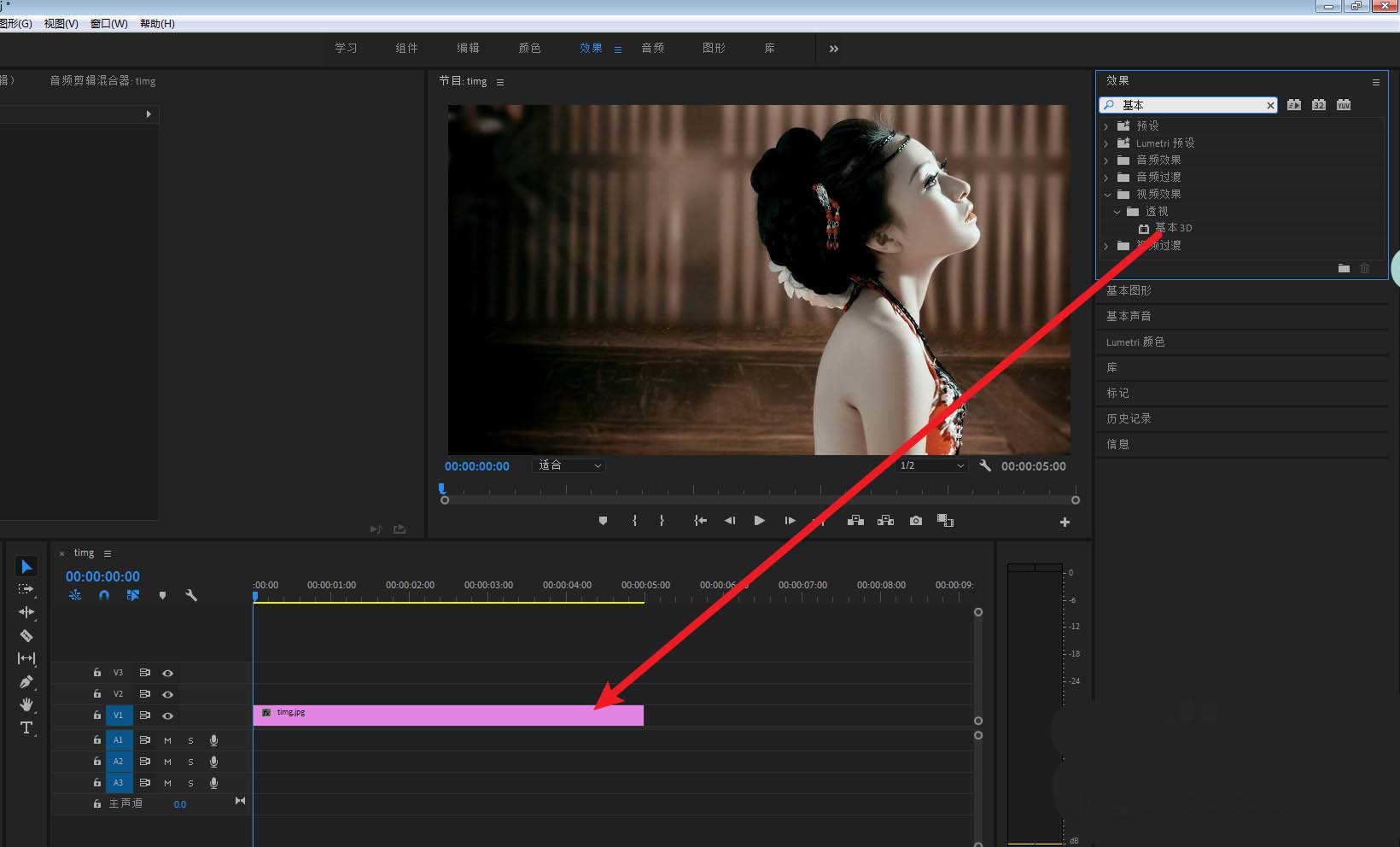Open timeline settings wrench icon
The image size is (1400, 847).
pos(191,595)
